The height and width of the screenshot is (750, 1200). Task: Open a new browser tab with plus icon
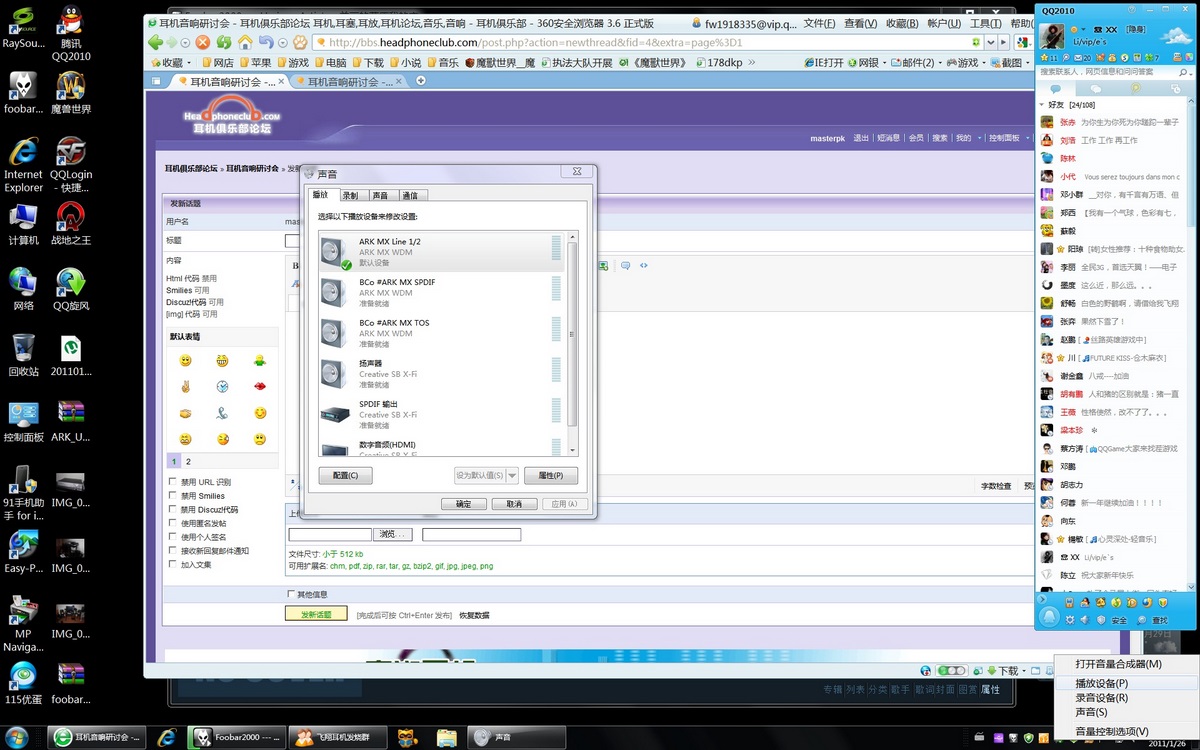point(421,80)
